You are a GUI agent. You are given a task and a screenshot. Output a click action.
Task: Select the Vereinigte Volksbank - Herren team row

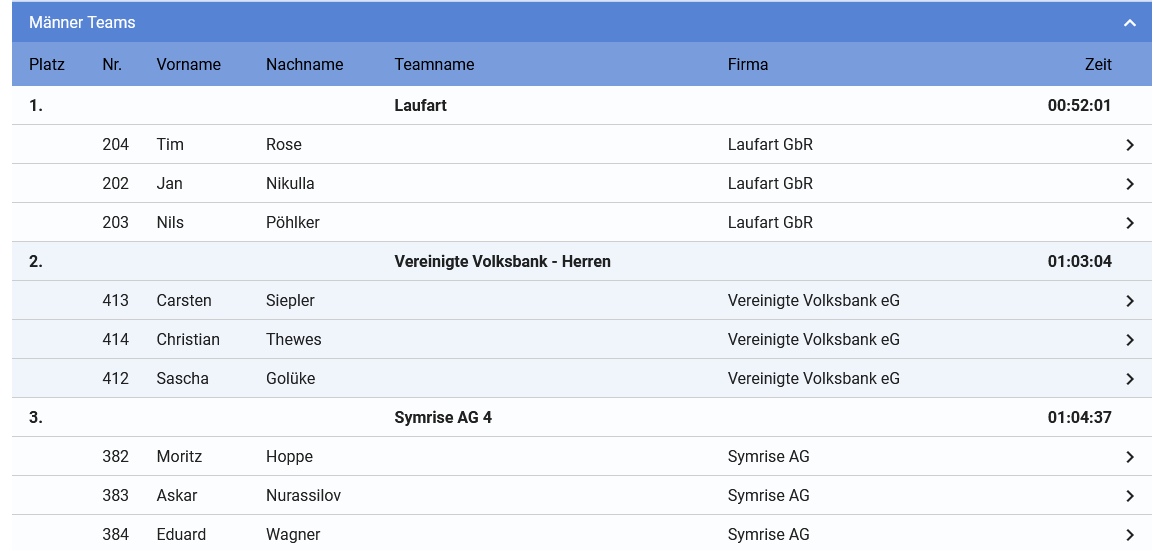[582, 261]
